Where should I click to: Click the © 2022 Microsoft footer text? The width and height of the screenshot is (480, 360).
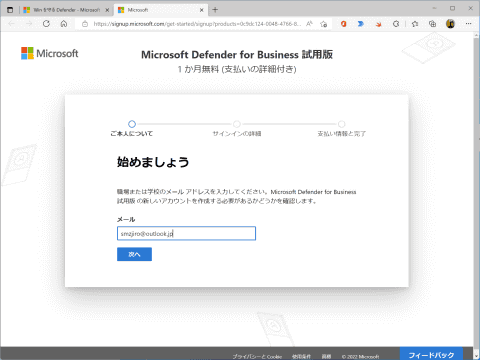pos(360,356)
